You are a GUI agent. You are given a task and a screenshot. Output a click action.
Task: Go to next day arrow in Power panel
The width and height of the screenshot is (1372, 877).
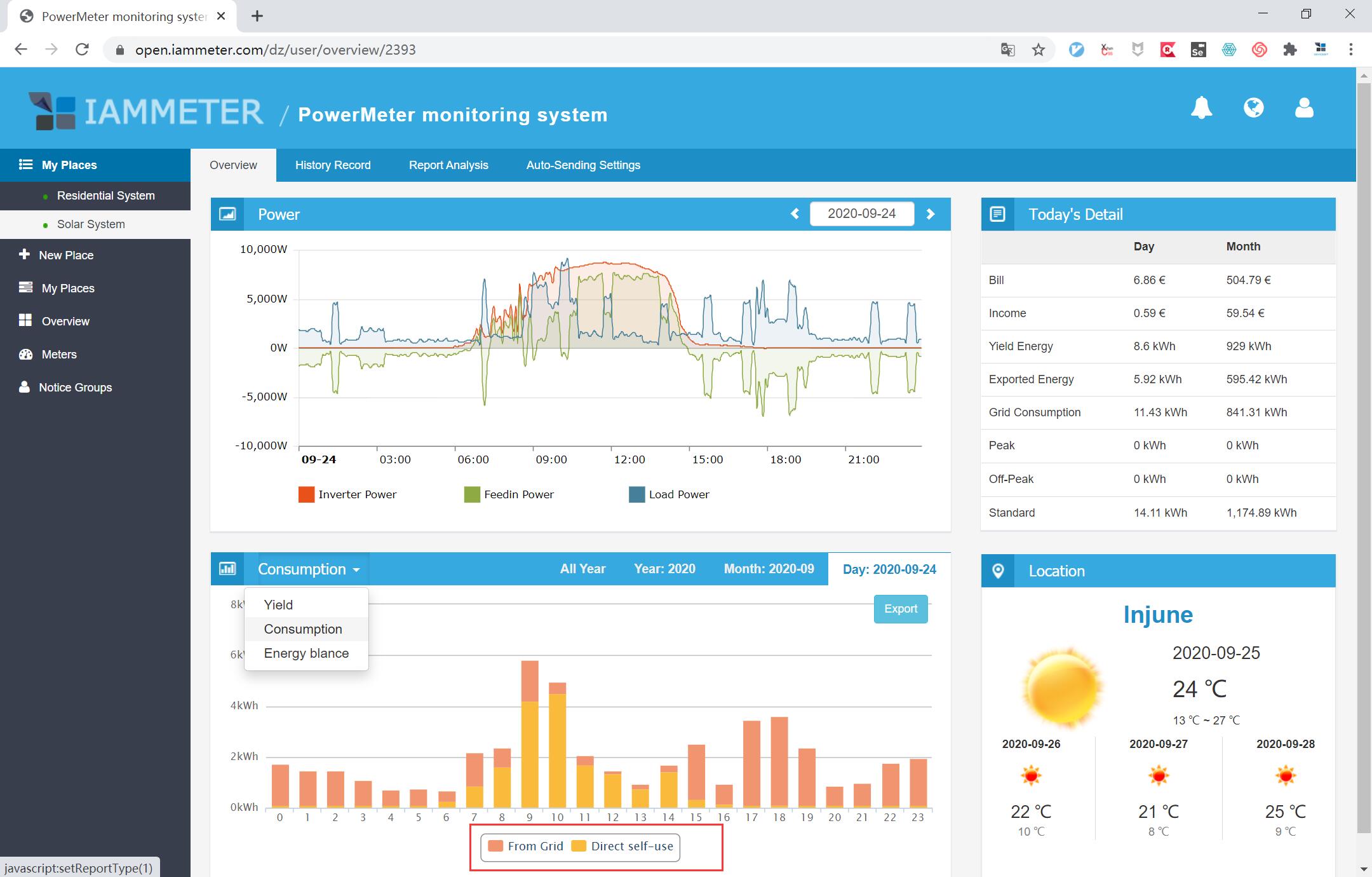pyautogui.click(x=931, y=214)
